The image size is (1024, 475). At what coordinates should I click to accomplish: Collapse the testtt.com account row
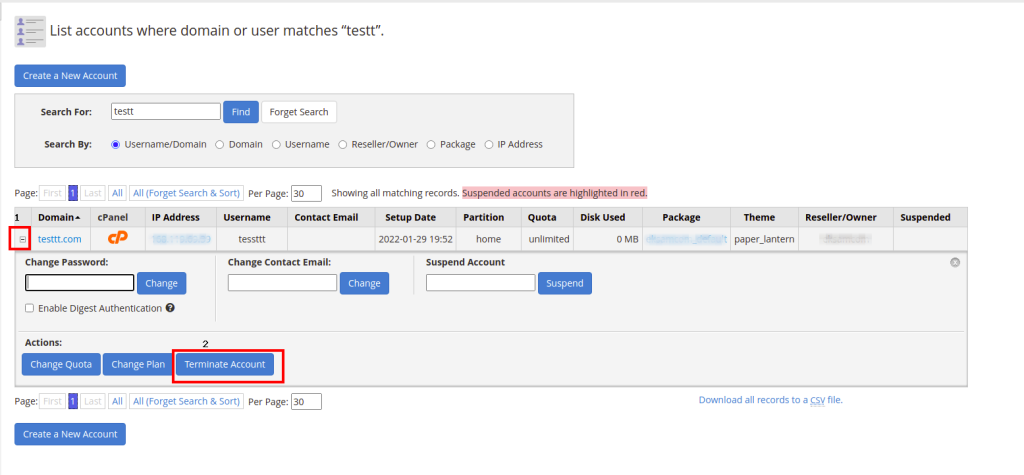tap(23, 240)
